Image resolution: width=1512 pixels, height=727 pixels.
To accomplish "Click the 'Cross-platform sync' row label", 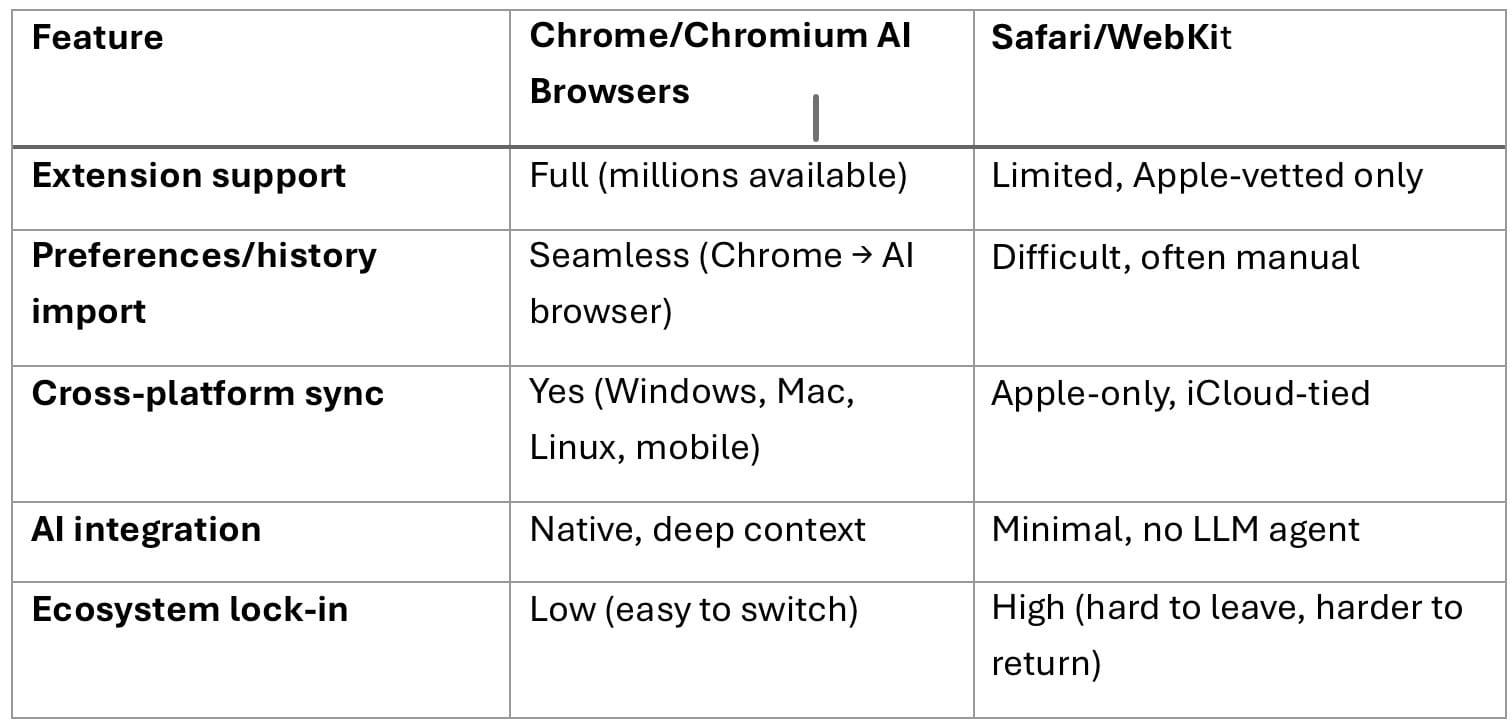I will click(208, 393).
